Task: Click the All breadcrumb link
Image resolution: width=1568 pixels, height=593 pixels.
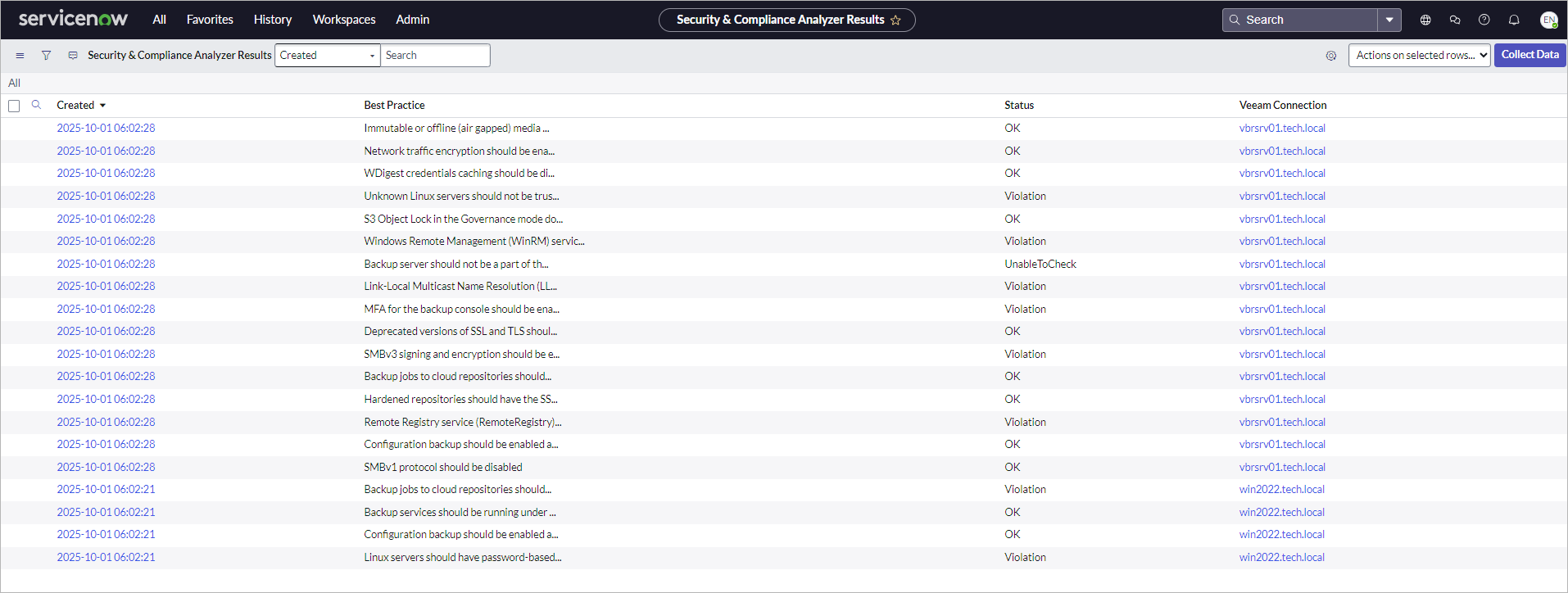Action: (14, 83)
